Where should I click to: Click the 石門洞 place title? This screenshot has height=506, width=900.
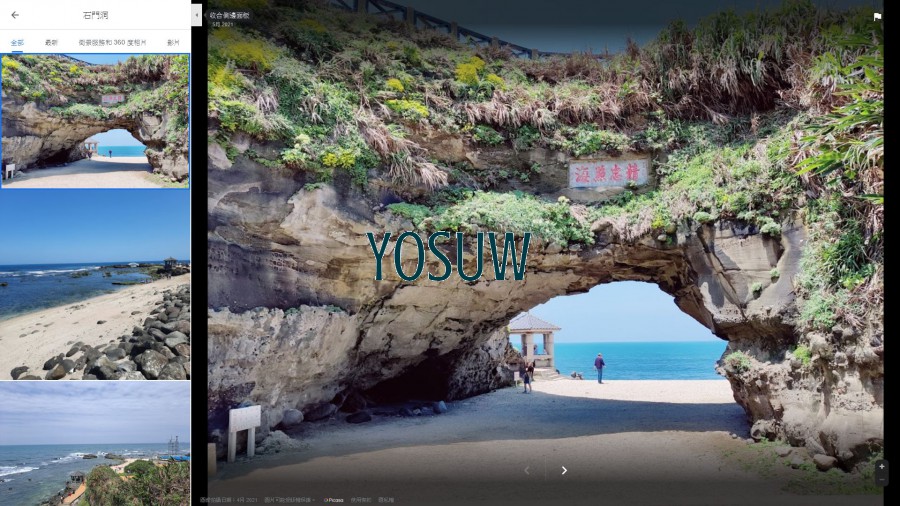pyautogui.click(x=95, y=15)
